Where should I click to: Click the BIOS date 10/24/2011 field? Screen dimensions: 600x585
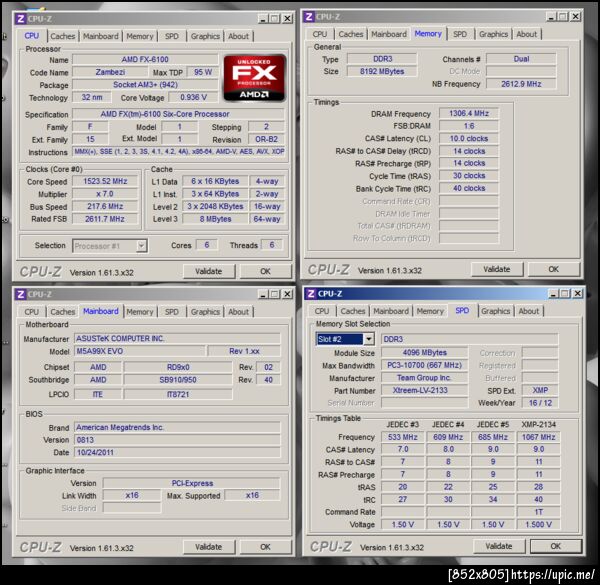pyautogui.click(x=177, y=453)
